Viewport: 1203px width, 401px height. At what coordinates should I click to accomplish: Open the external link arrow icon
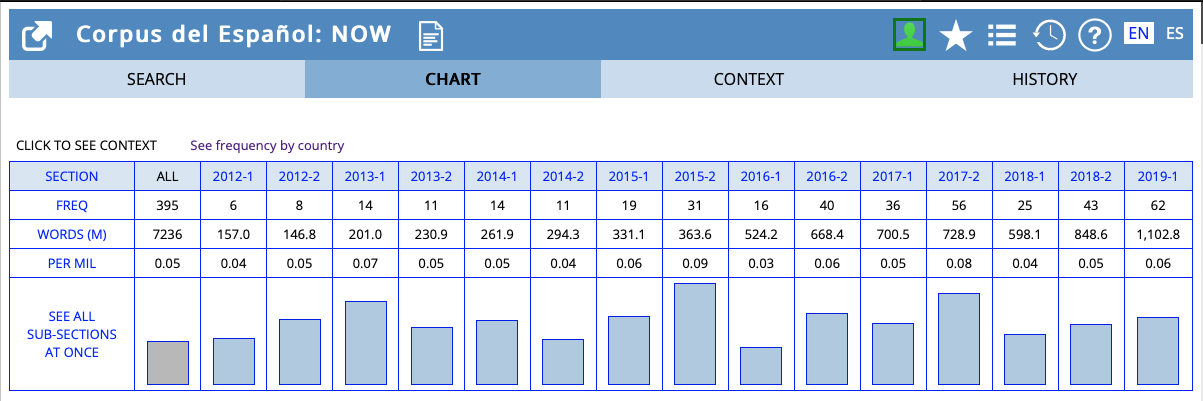pyautogui.click(x=37, y=37)
